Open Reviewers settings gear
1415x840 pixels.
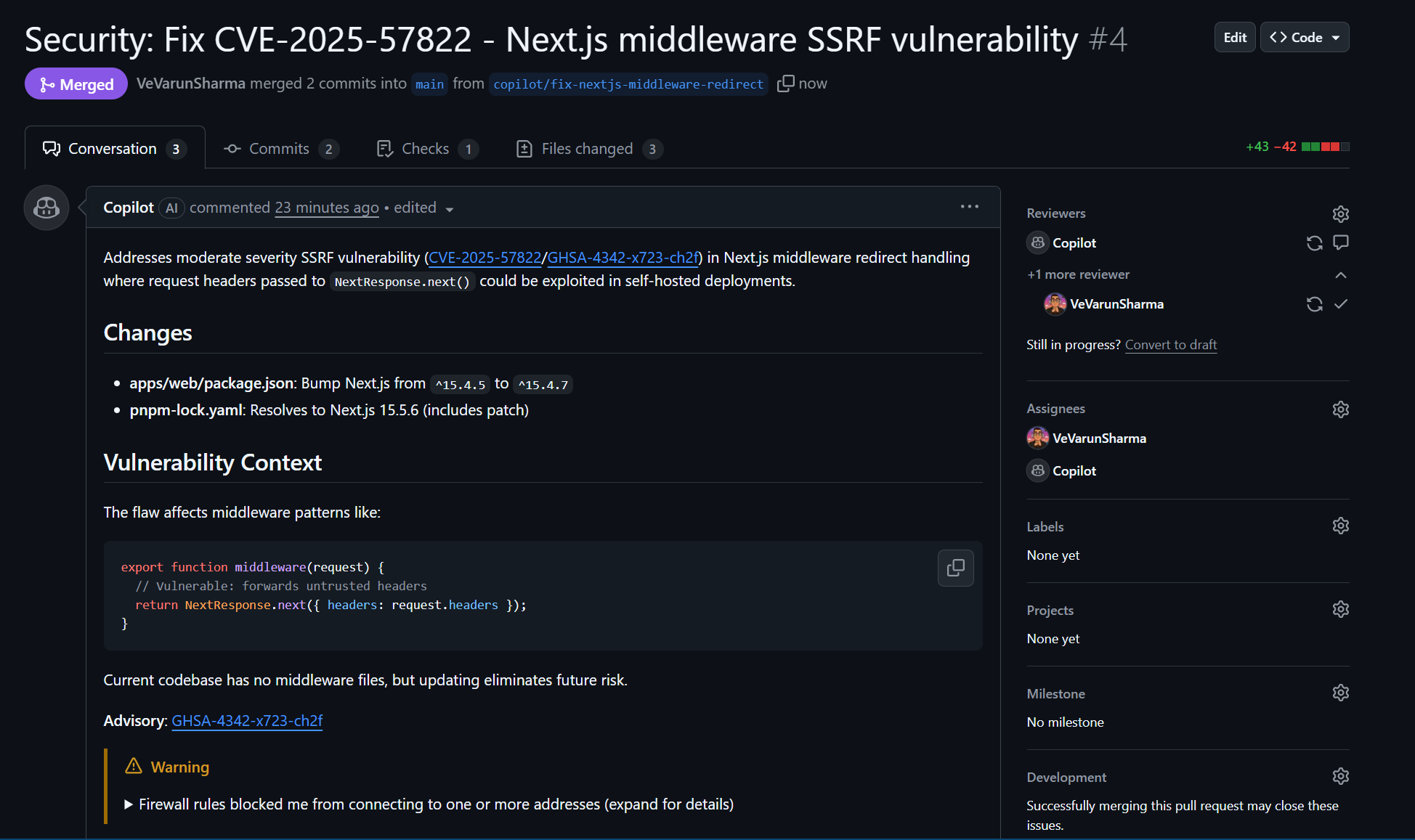pos(1340,214)
